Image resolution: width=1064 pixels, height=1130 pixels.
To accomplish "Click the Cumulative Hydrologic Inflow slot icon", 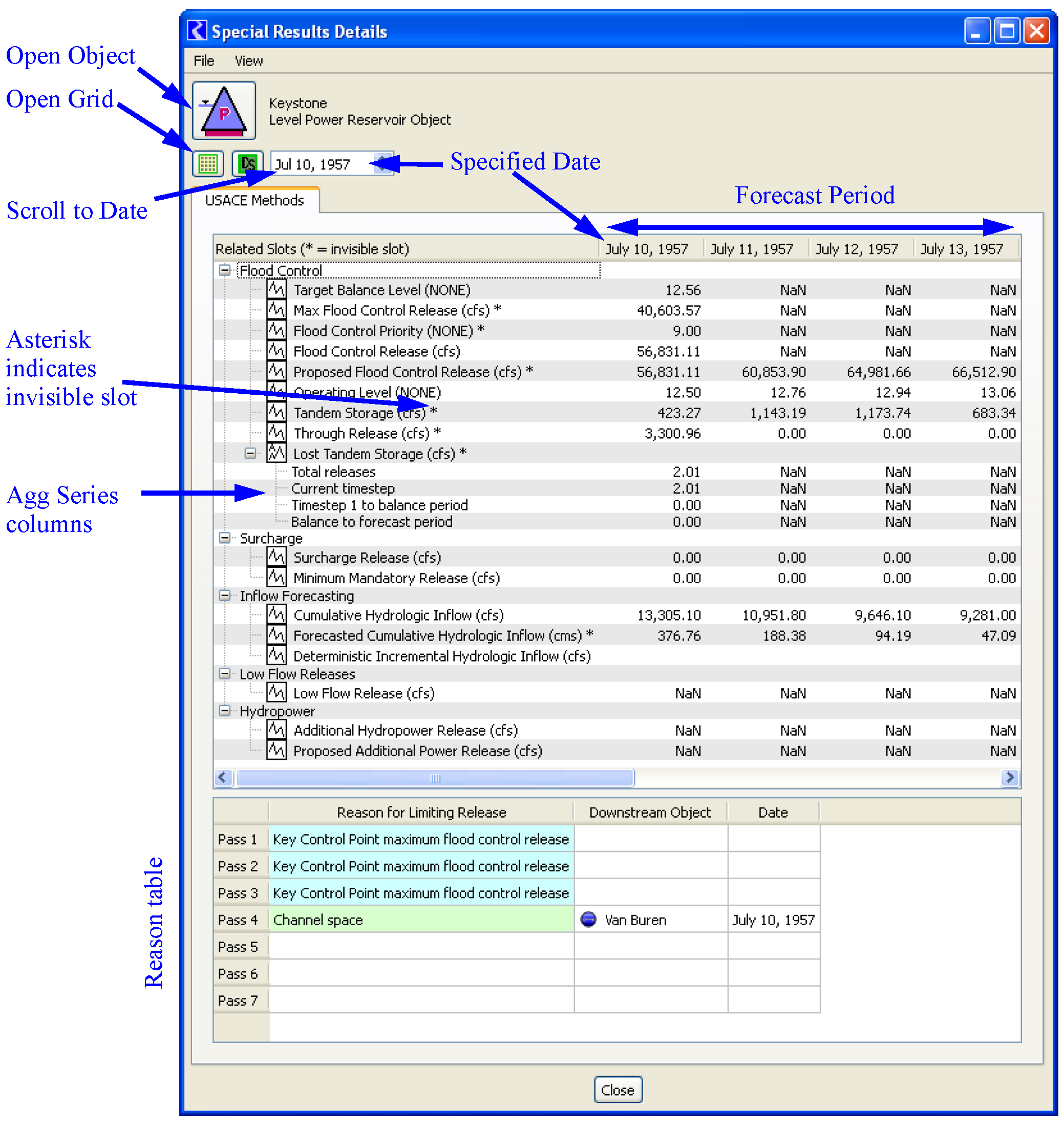I will (x=277, y=615).
